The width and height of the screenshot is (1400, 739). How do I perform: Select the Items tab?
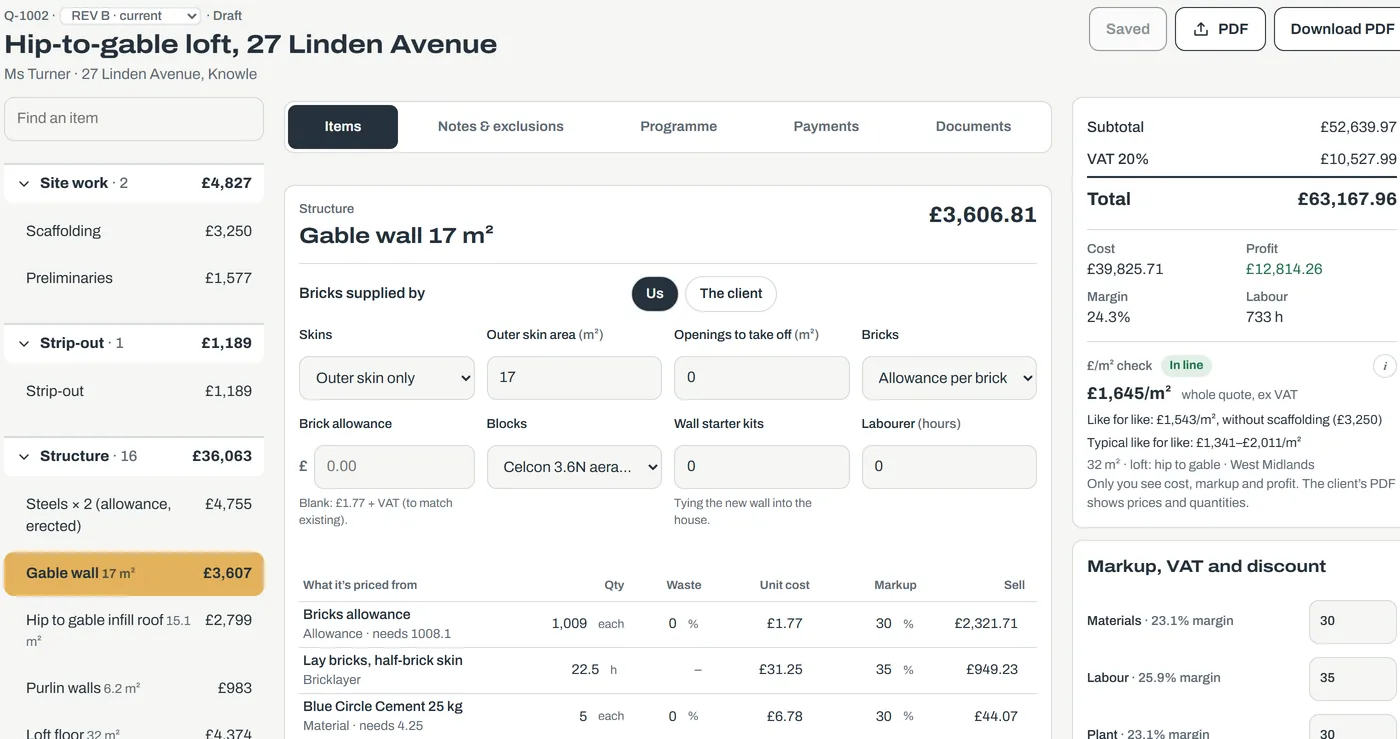coord(343,127)
